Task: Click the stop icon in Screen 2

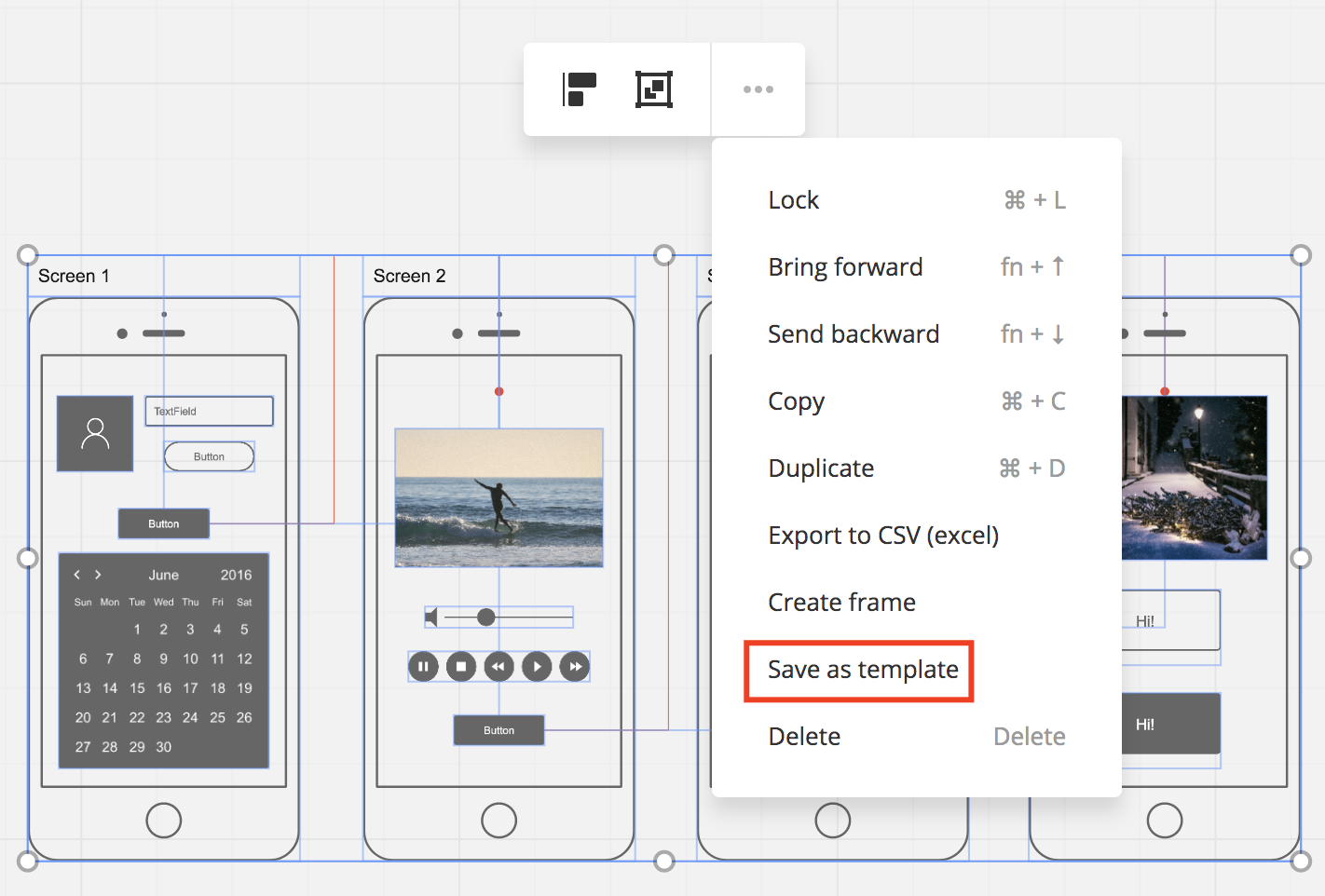Action: point(461,667)
